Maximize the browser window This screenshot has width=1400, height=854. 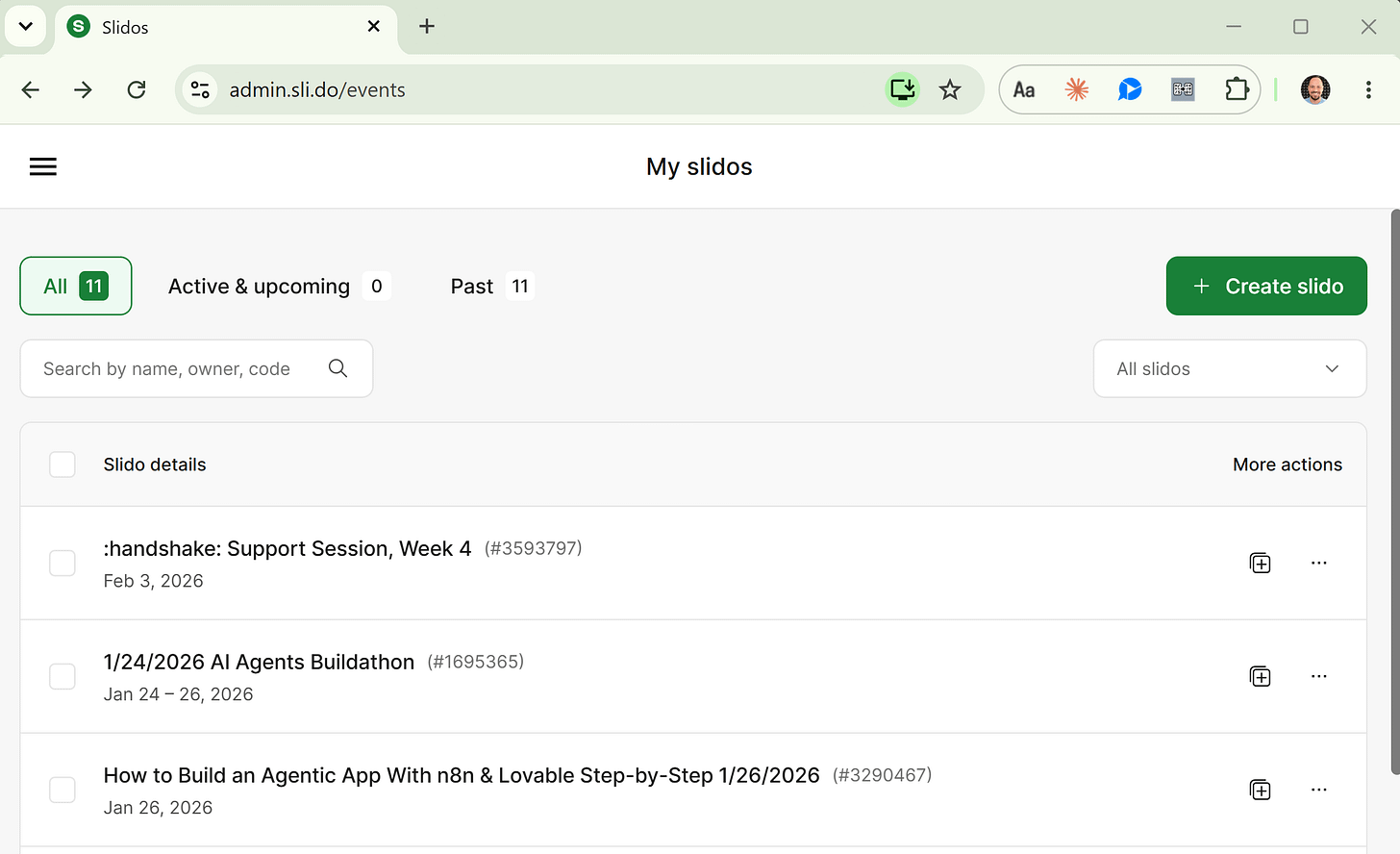pos(1301,26)
